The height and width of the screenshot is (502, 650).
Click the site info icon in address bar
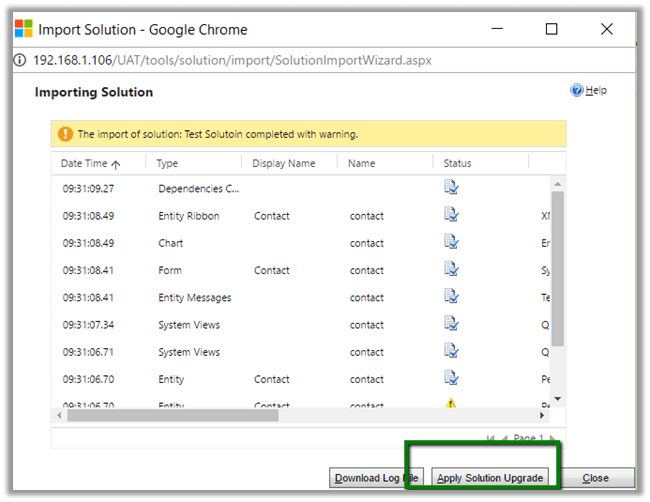[x=20, y=60]
